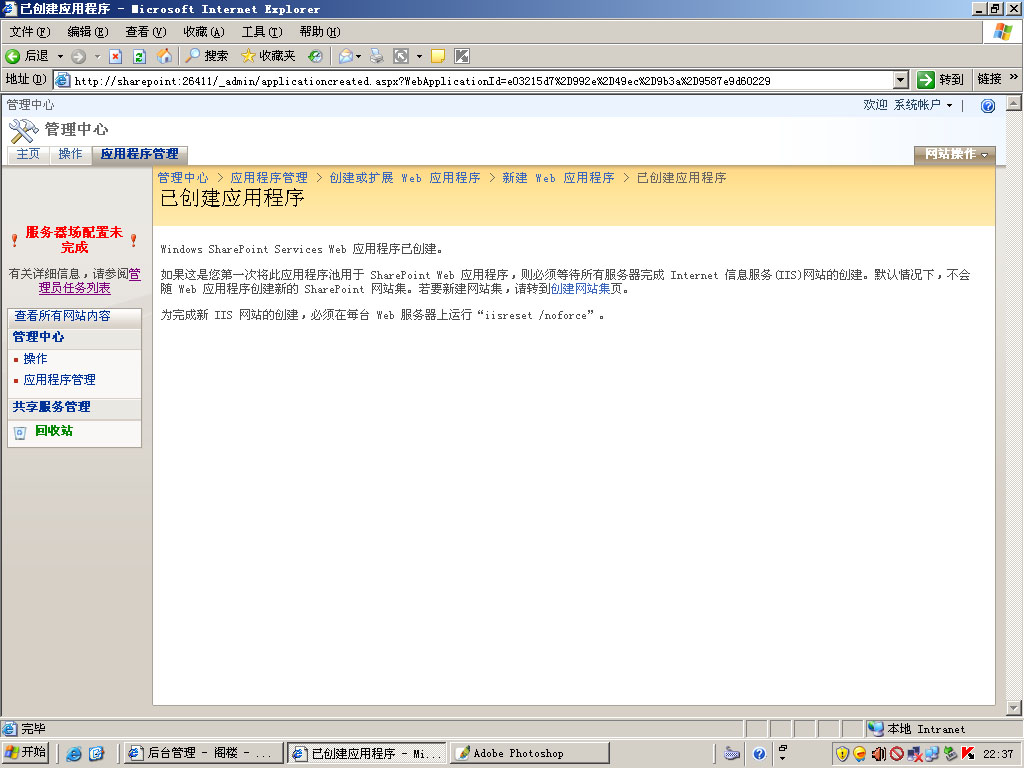Image resolution: width=1024 pixels, height=768 pixels.
Task: Select the 应用程序管理 top tab
Action: [x=139, y=154]
